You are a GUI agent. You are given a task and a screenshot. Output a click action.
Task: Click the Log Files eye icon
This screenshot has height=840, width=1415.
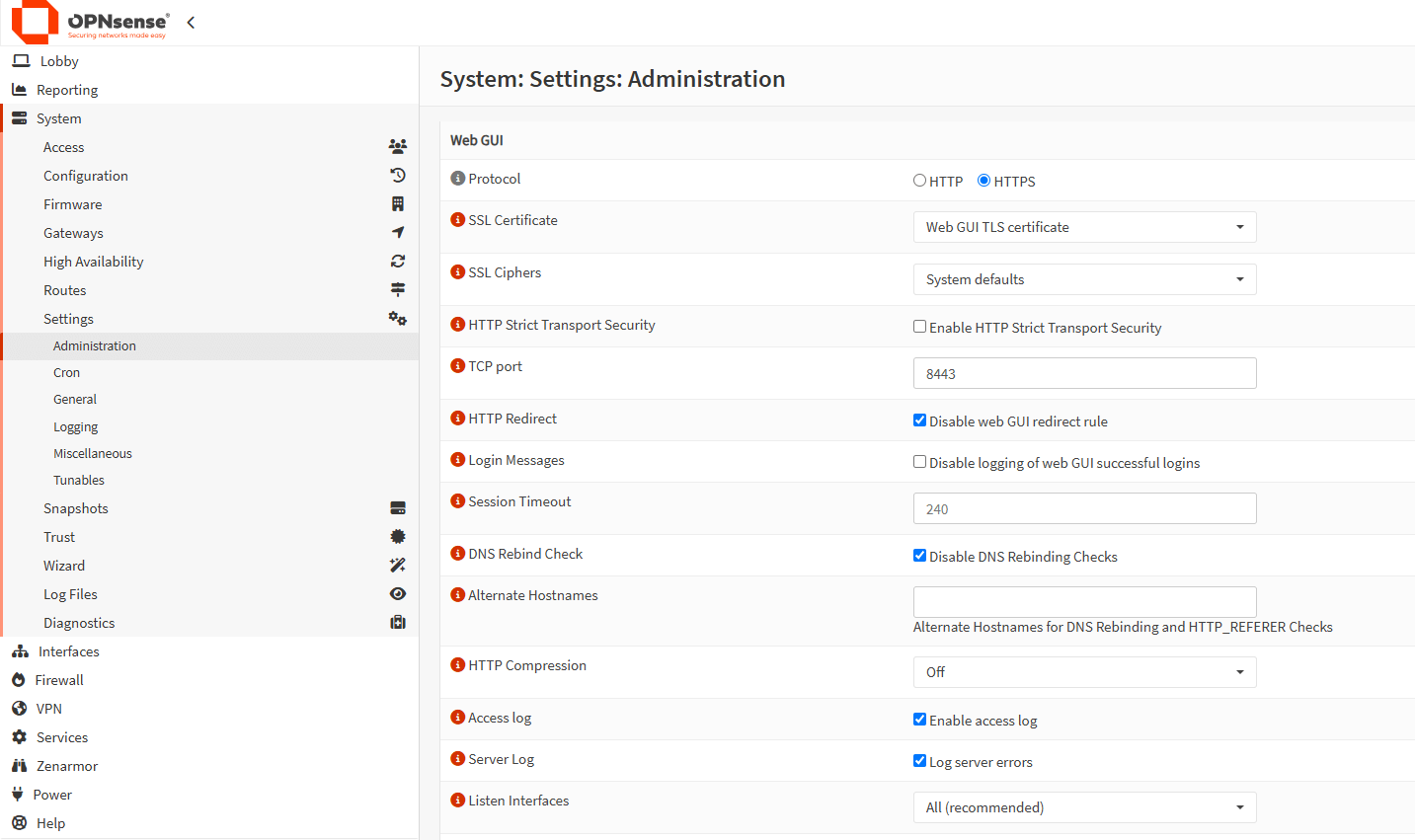[398, 593]
